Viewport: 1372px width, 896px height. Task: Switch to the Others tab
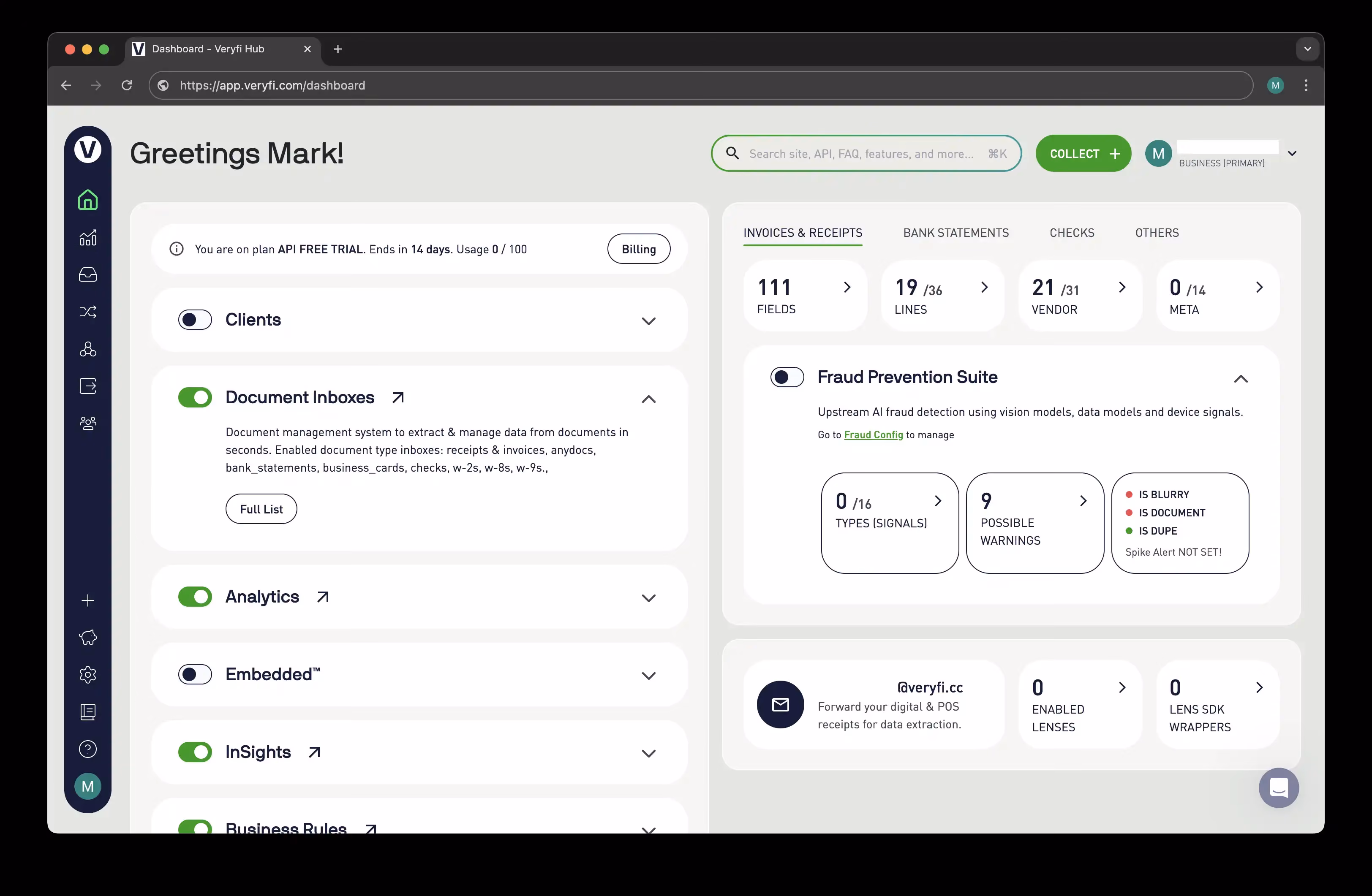pos(1157,233)
